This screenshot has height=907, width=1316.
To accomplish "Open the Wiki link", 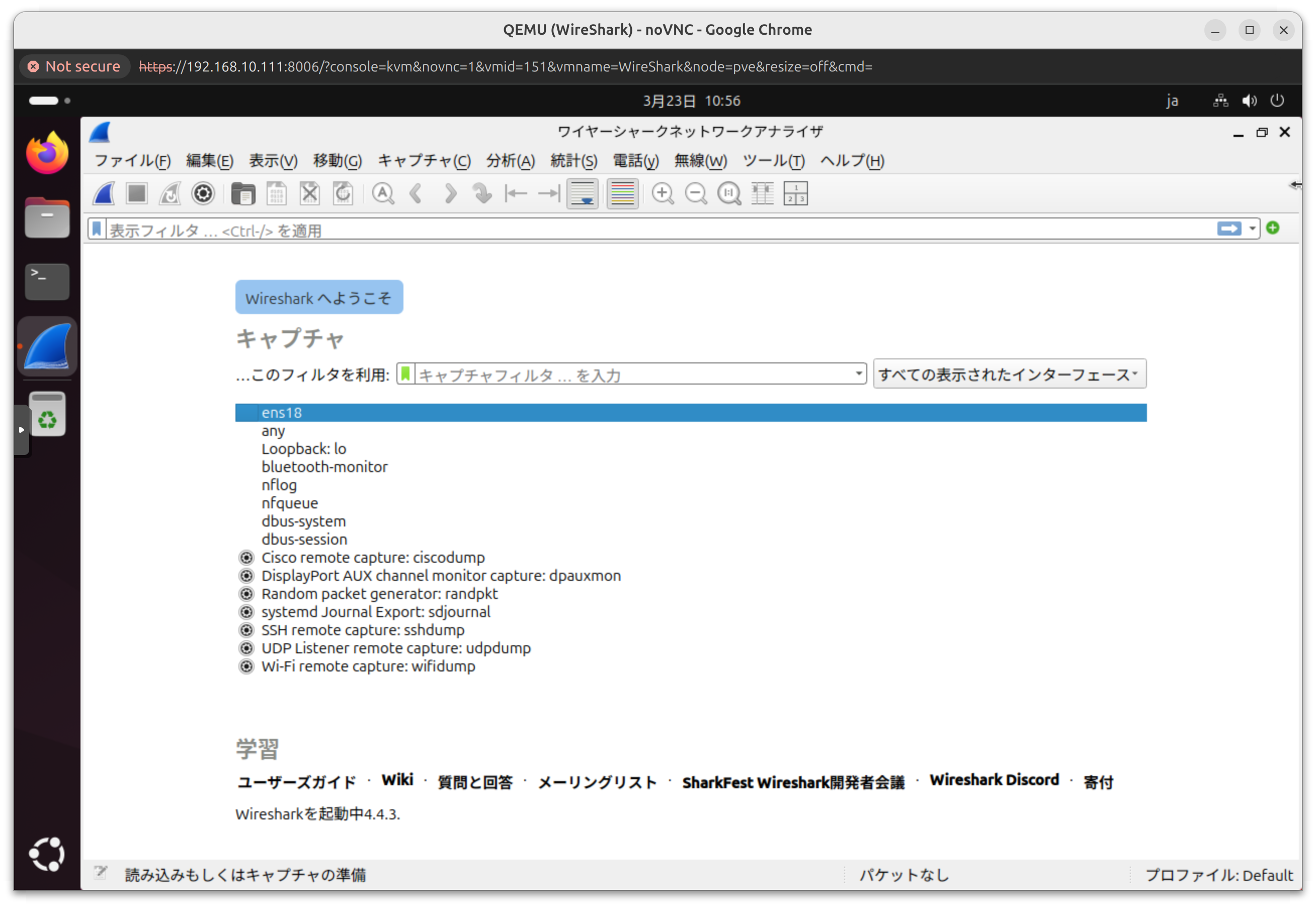I will pyautogui.click(x=397, y=780).
